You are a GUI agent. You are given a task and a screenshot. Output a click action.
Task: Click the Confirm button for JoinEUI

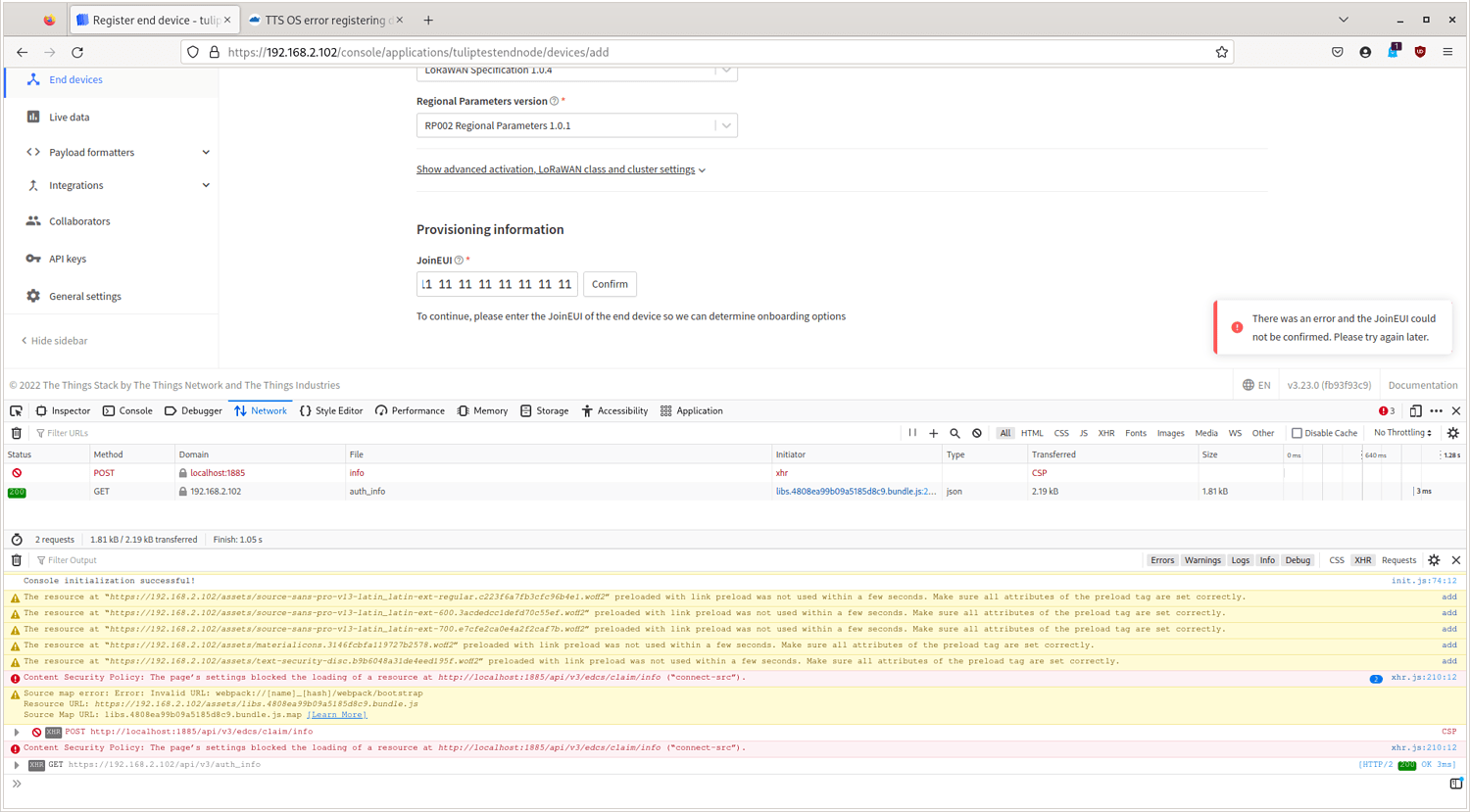click(x=610, y=284)
